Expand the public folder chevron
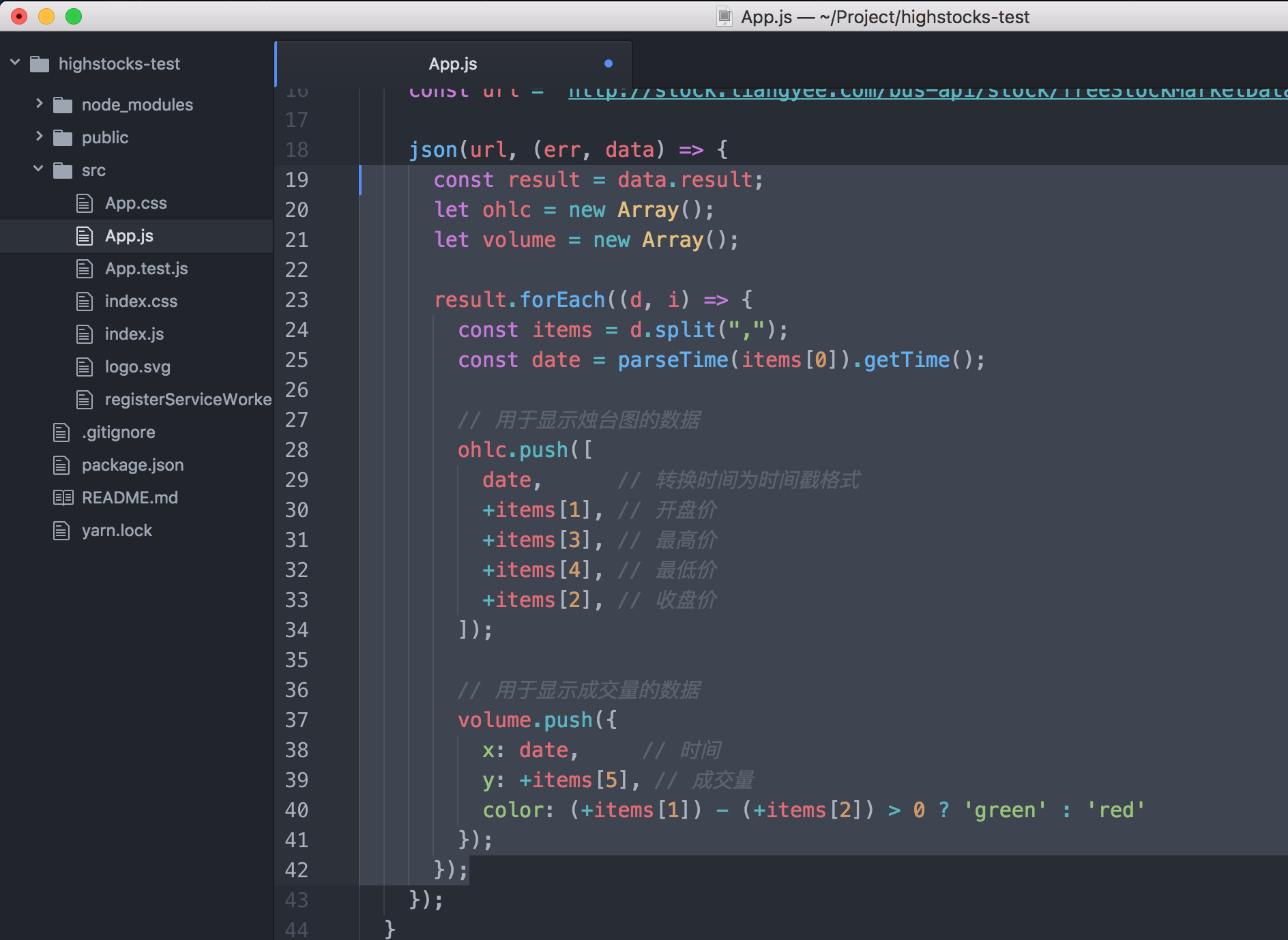Screen dimensions: 1288x940 click(39, 136)
